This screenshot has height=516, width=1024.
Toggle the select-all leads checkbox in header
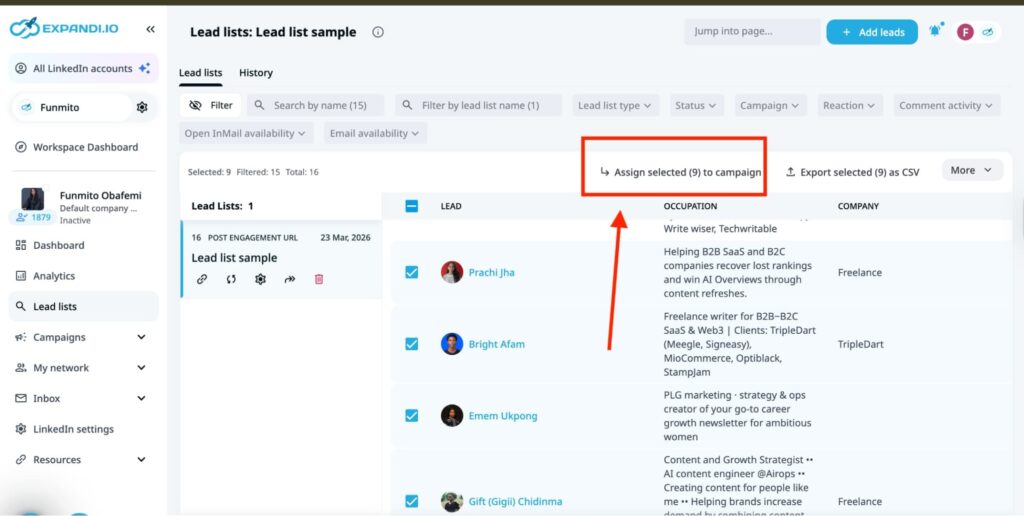click(x=411, y=206)
